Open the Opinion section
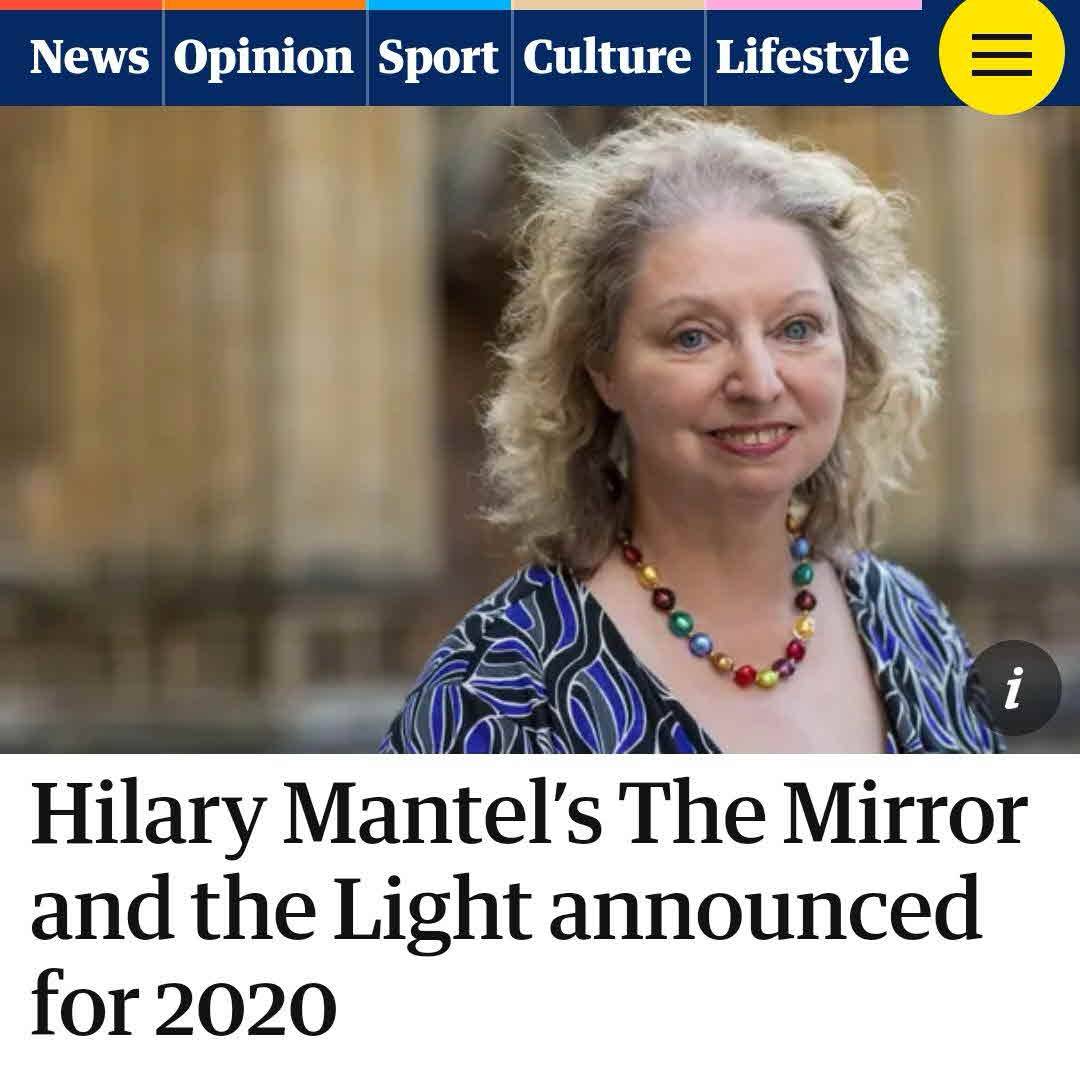 pos(263,58)
